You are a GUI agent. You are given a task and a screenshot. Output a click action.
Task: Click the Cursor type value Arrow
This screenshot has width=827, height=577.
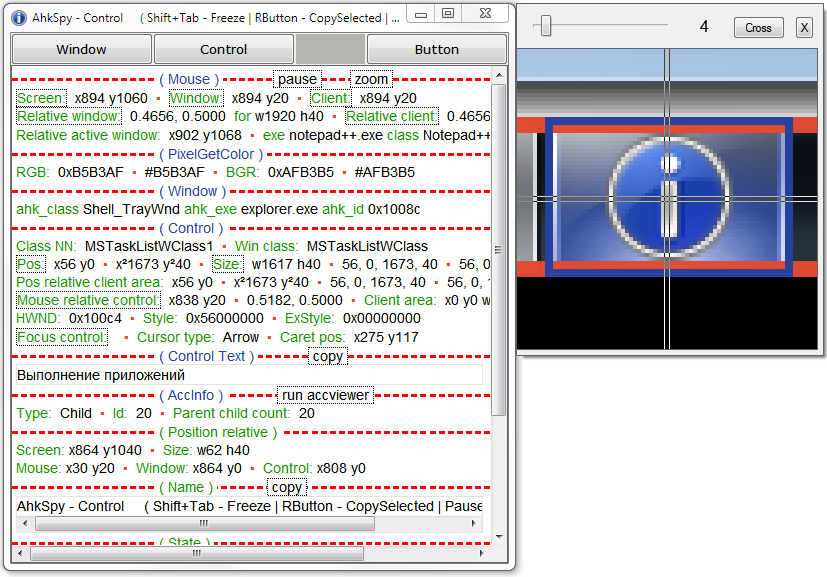tap(241, 337)
